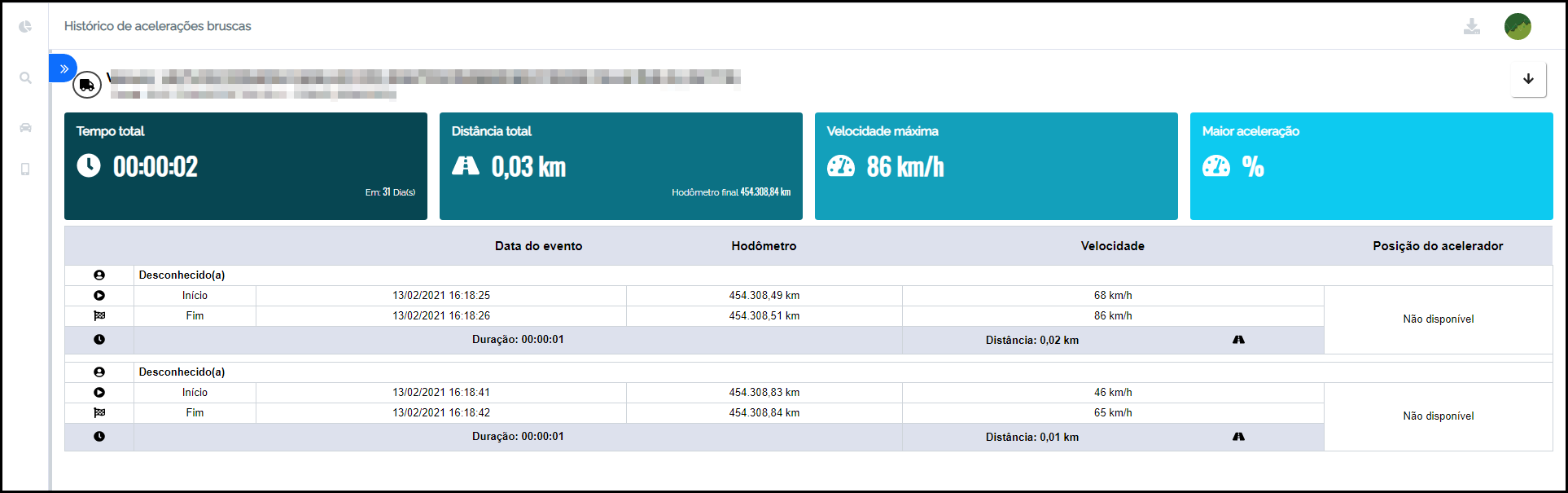This screenshot has width=1568, height=493.
Task: Select date 13/02/2021 16:18:42
Action: pyautogui.click(x=441, y=413)
